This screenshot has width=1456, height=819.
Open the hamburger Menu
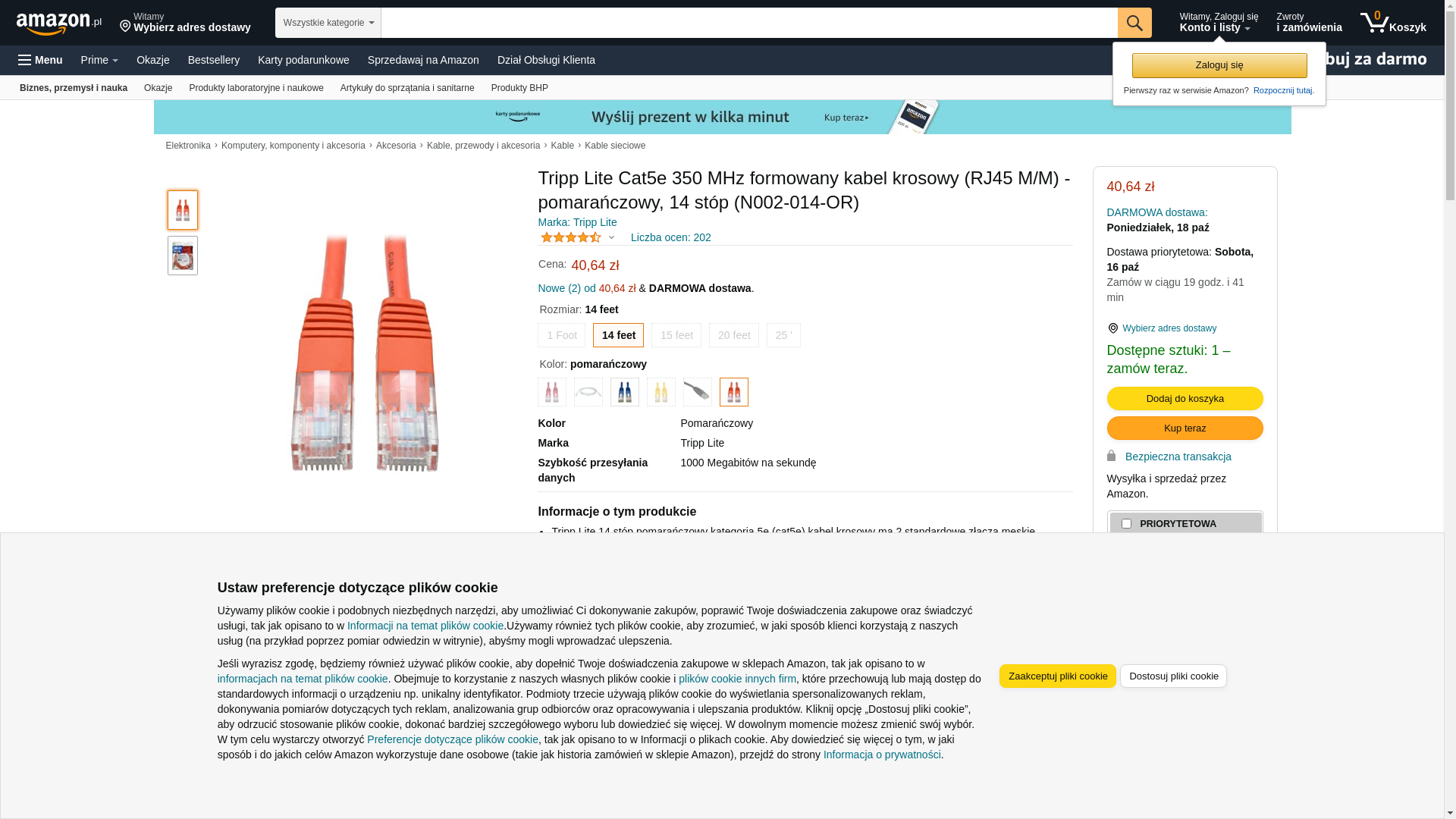pyautogui.click(x=40, y=60)
